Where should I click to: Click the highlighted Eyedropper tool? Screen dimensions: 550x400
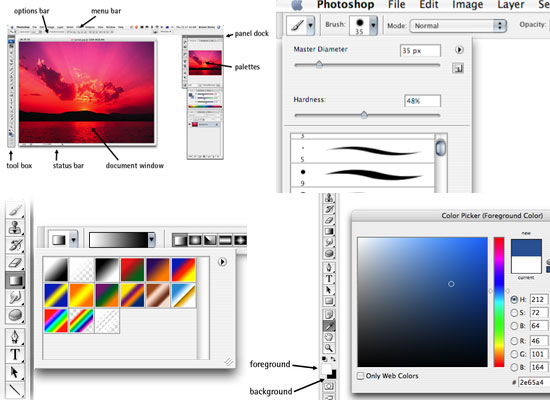(x=329, y=326)
